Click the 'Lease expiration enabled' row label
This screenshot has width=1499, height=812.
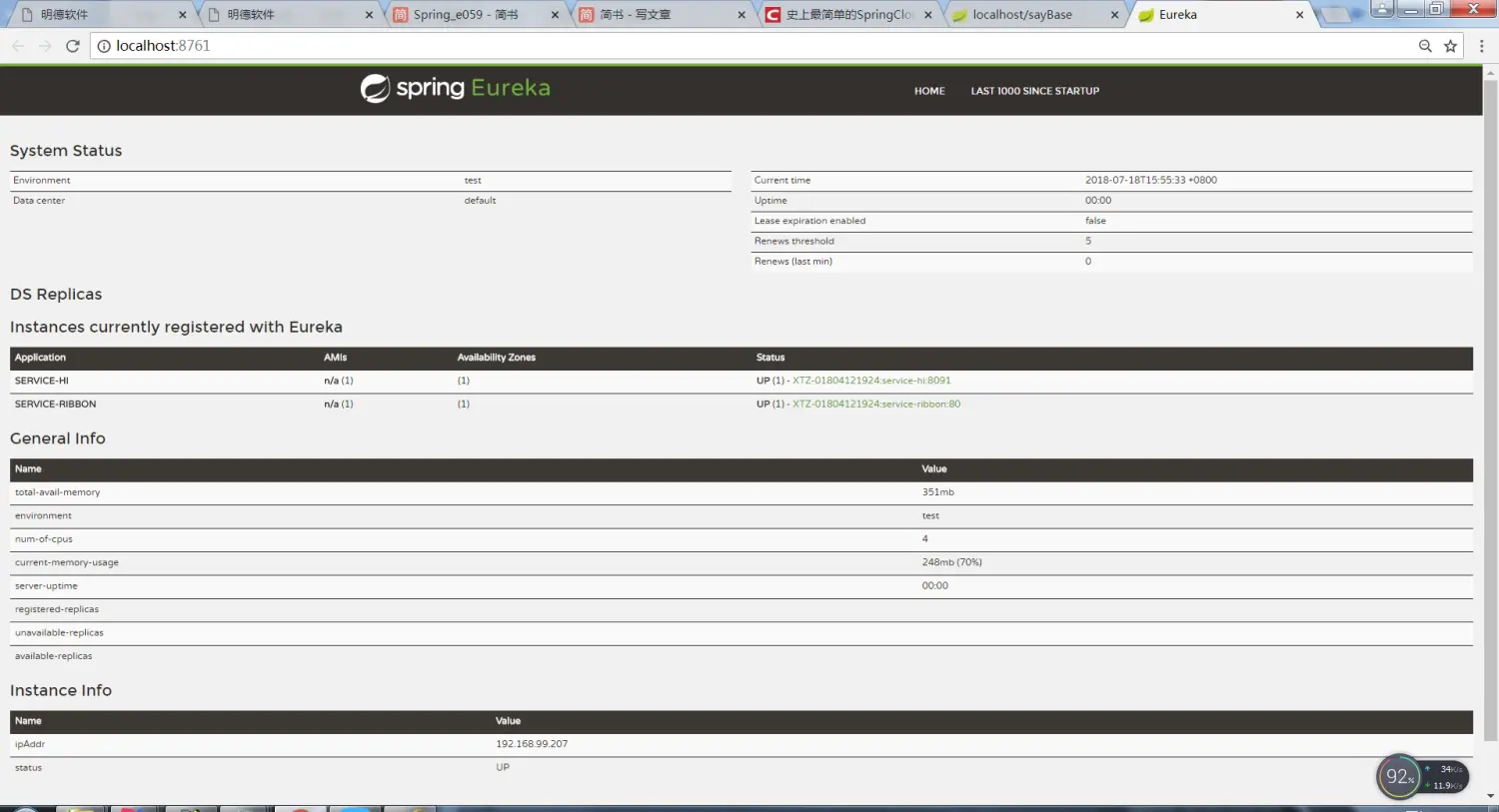coord(809,221)
